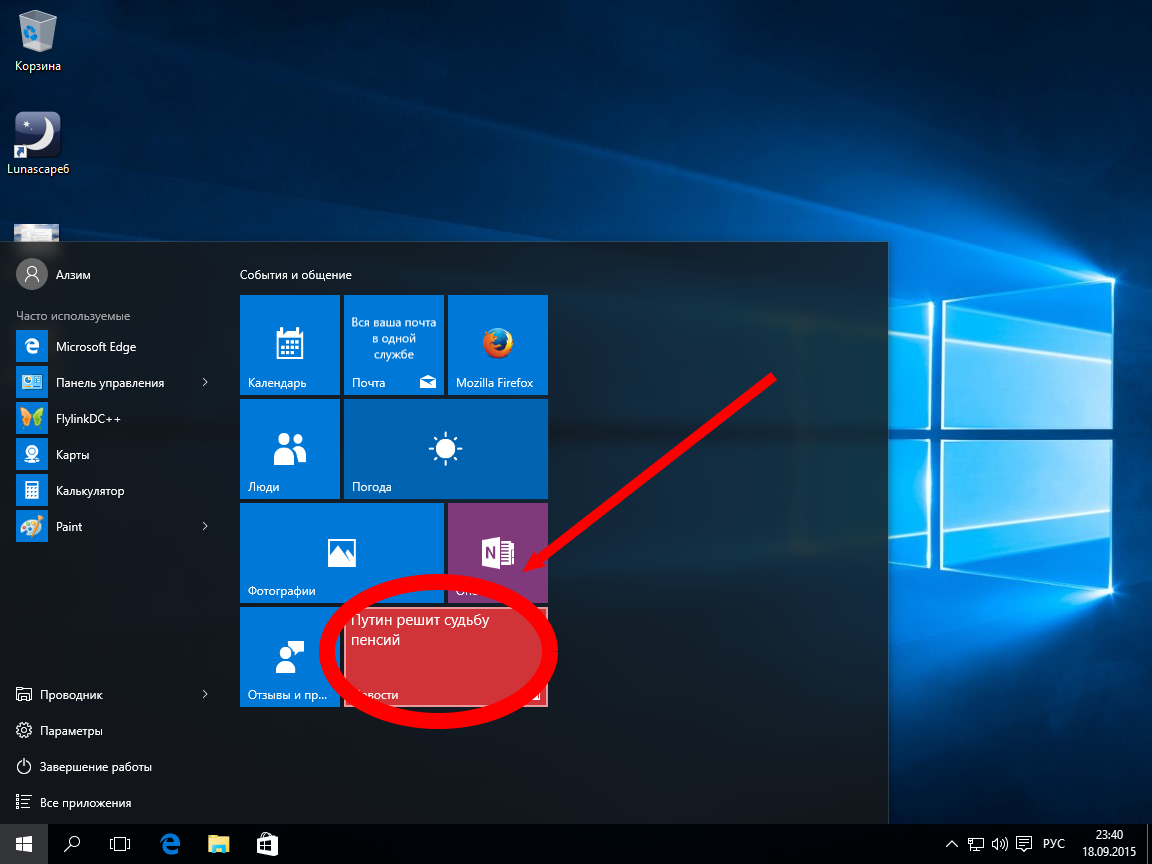Image resolution: width=1152 pixels, height=864 pixels.
Task: Open the OneNote tile
Action: click(497, 553)
